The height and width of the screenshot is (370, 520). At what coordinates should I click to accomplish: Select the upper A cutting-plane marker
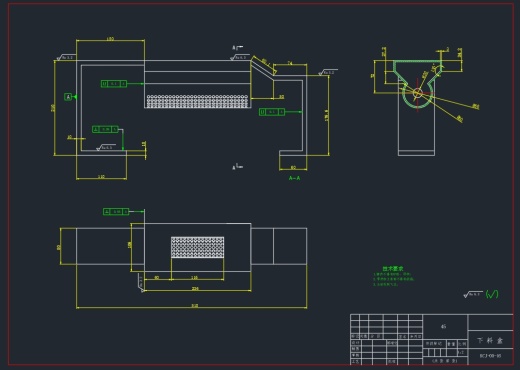pos(237,48)
